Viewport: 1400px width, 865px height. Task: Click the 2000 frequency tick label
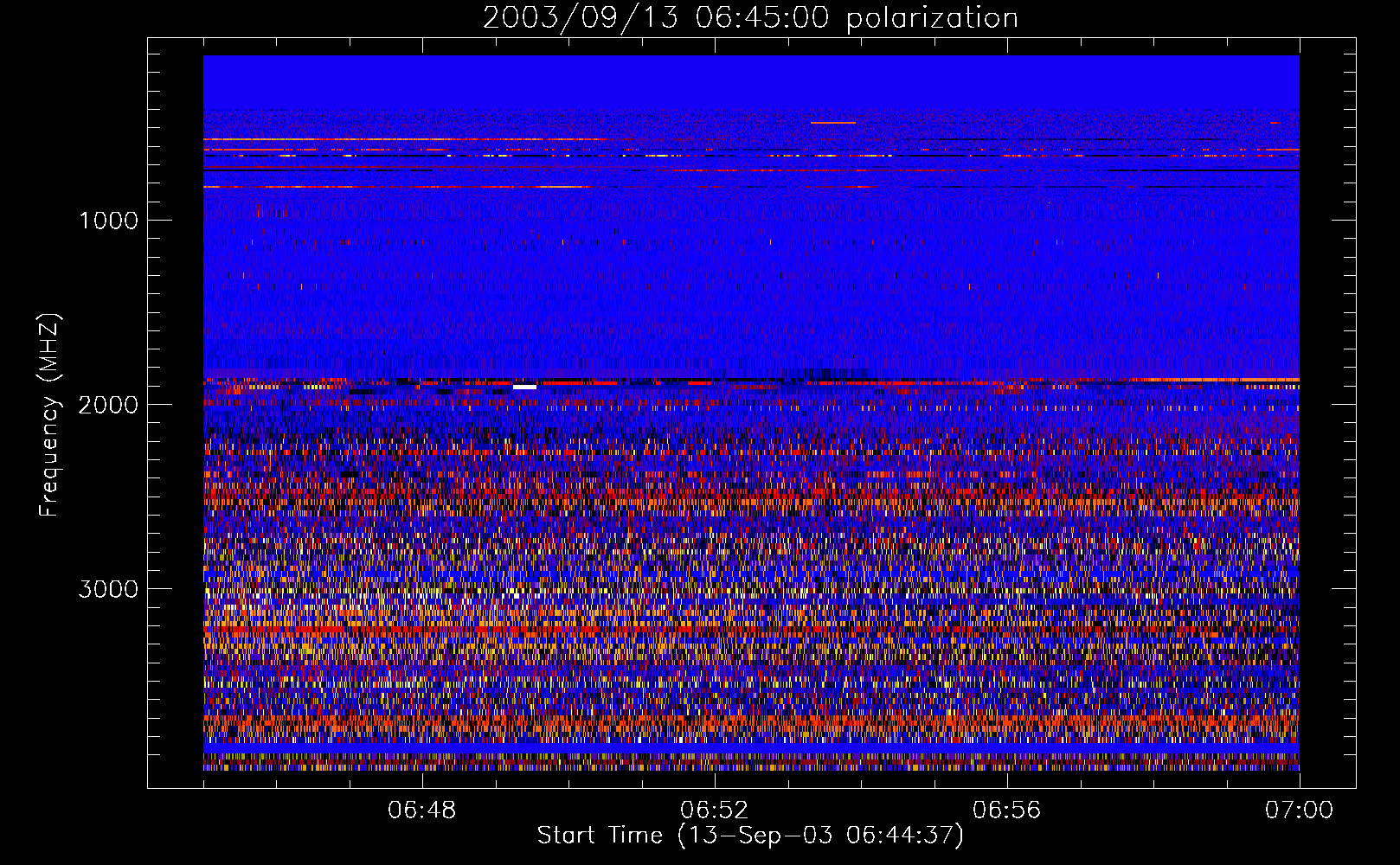tap(108, 405)
